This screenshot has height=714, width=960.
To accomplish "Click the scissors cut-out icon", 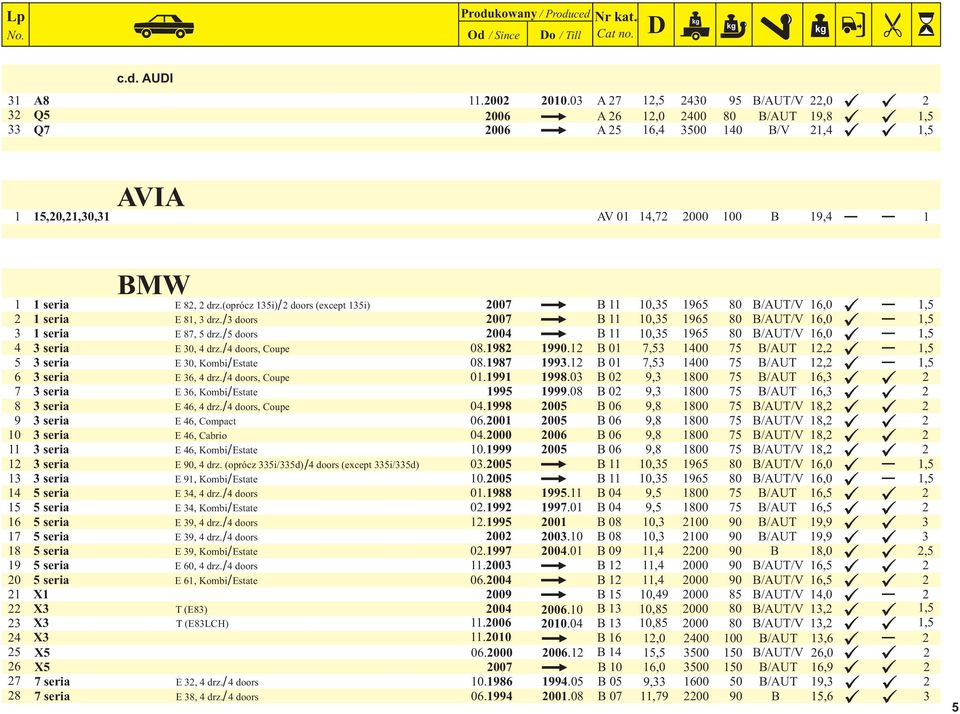I will [892, 26].
